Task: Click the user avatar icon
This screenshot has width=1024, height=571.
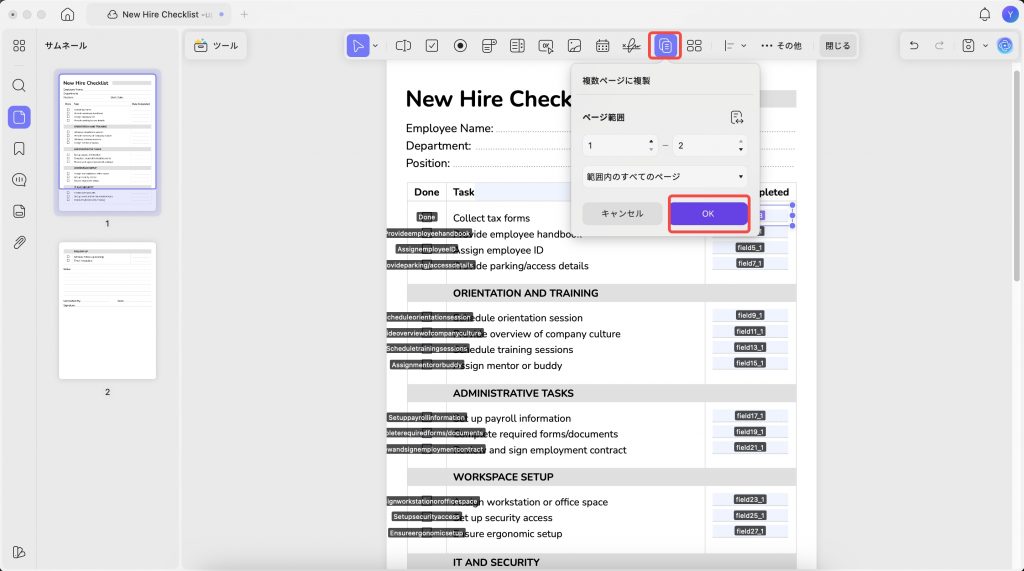Action: pos(1010,14)
